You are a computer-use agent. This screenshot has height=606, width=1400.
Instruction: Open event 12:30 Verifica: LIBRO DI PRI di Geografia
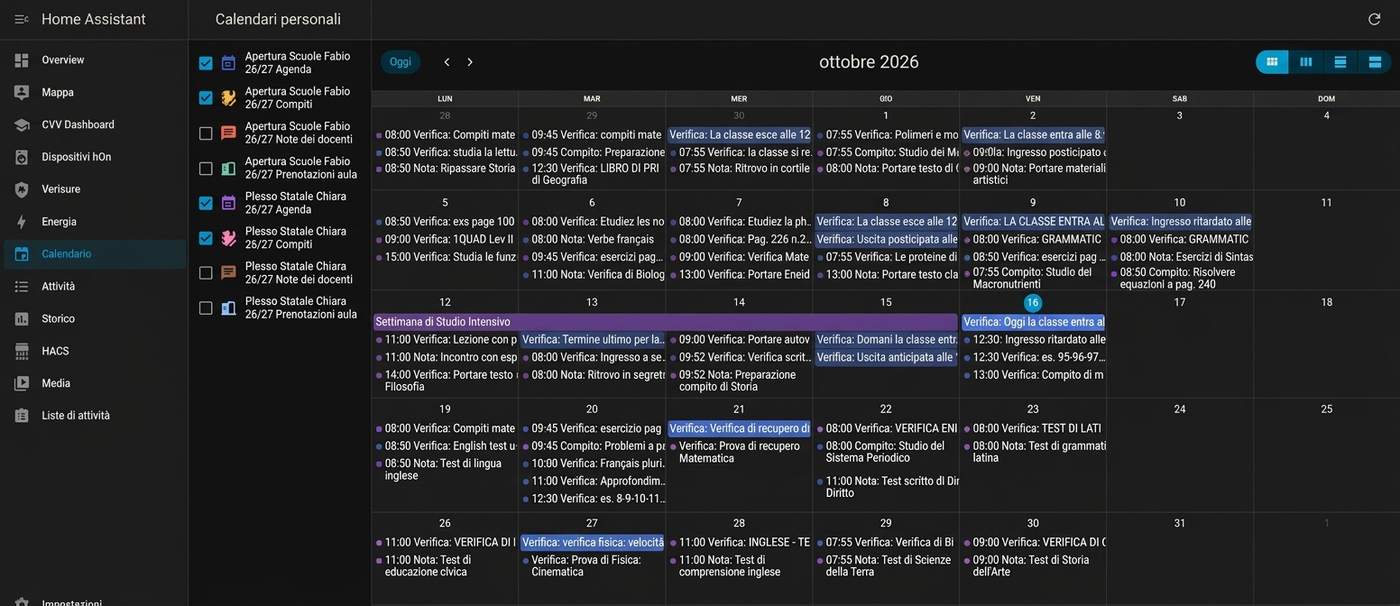(592, 175)
